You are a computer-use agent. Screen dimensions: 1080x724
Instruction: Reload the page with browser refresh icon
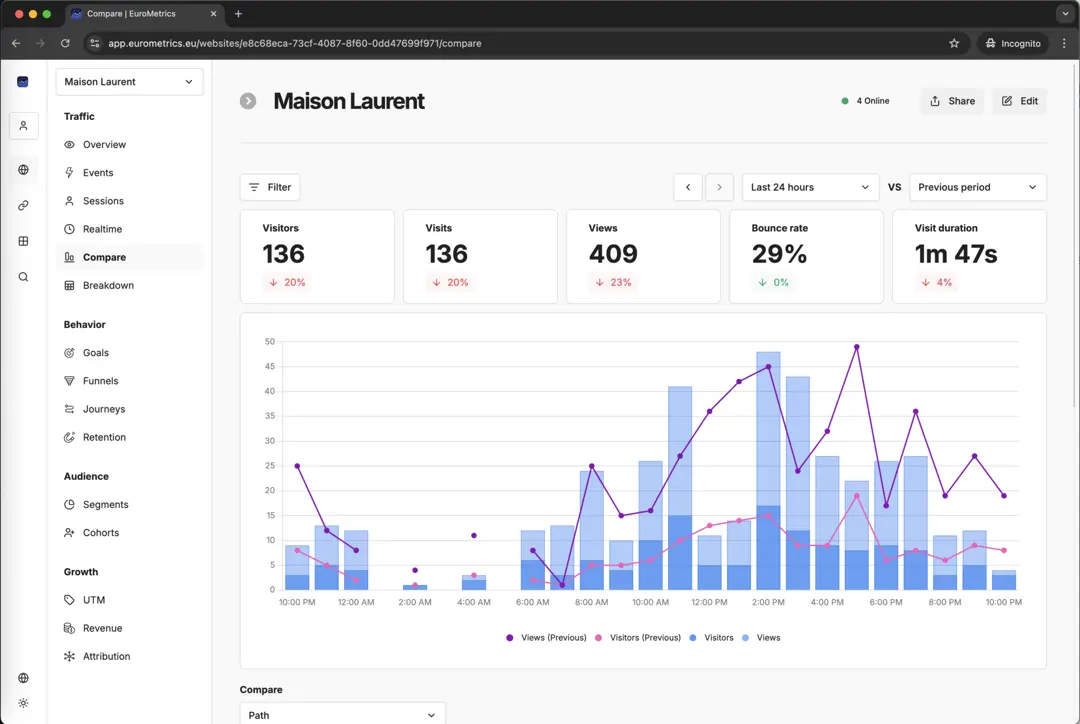pos(65,43)
